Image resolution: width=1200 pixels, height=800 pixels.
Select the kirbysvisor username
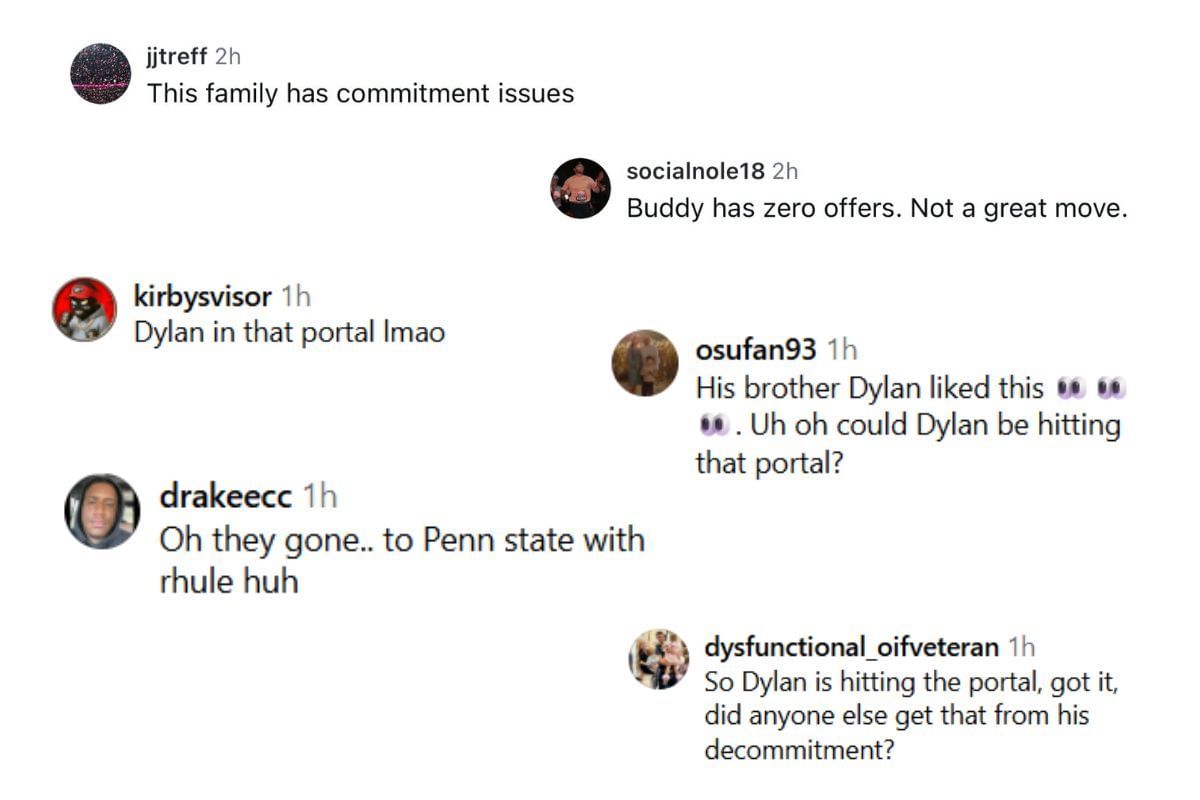point(202,296)
